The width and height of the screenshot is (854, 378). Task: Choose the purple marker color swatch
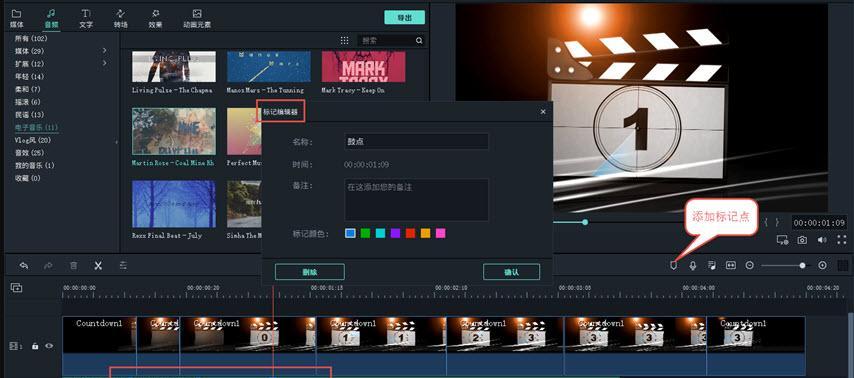coord(395,233)
